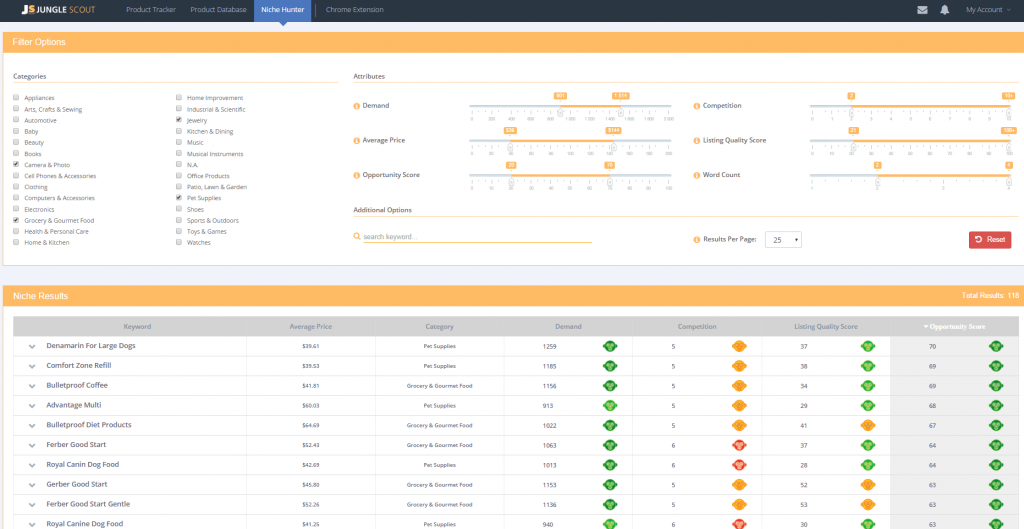Sort by the Keyword column header
The height and width of the screenshot is (529, 1024).
tap(137, 327)
